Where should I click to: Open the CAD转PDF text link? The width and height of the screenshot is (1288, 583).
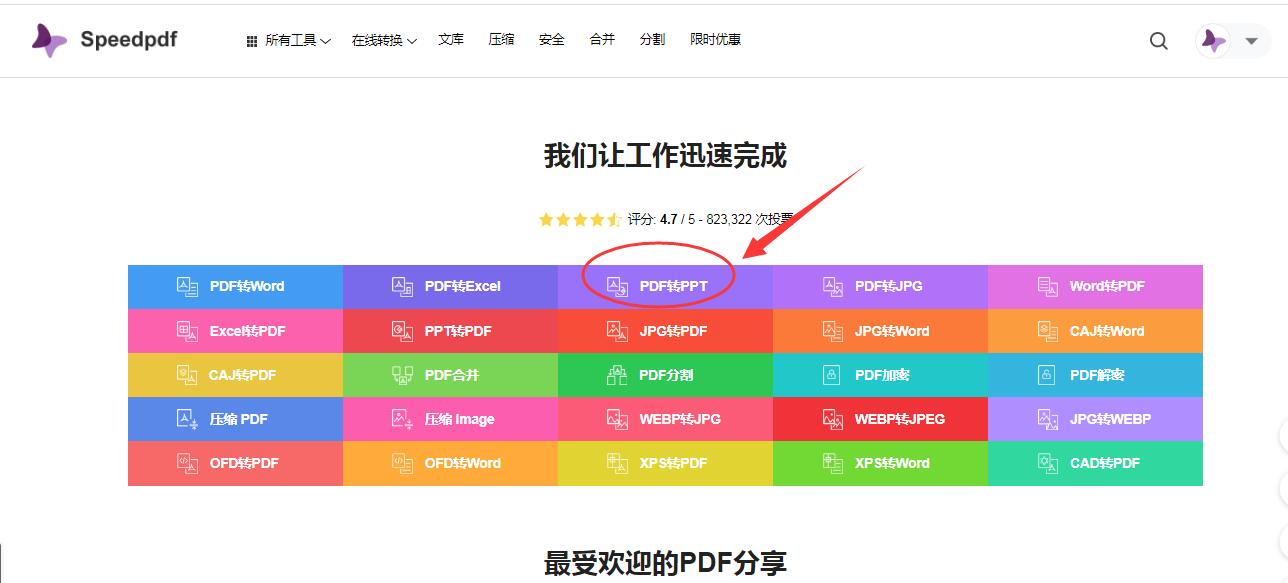pyautogui.click(x=1104, y=463)
